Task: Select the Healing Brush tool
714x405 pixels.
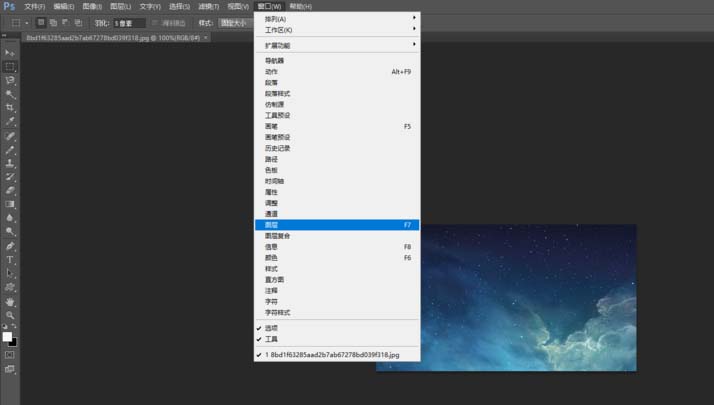Action: [10, 136]
